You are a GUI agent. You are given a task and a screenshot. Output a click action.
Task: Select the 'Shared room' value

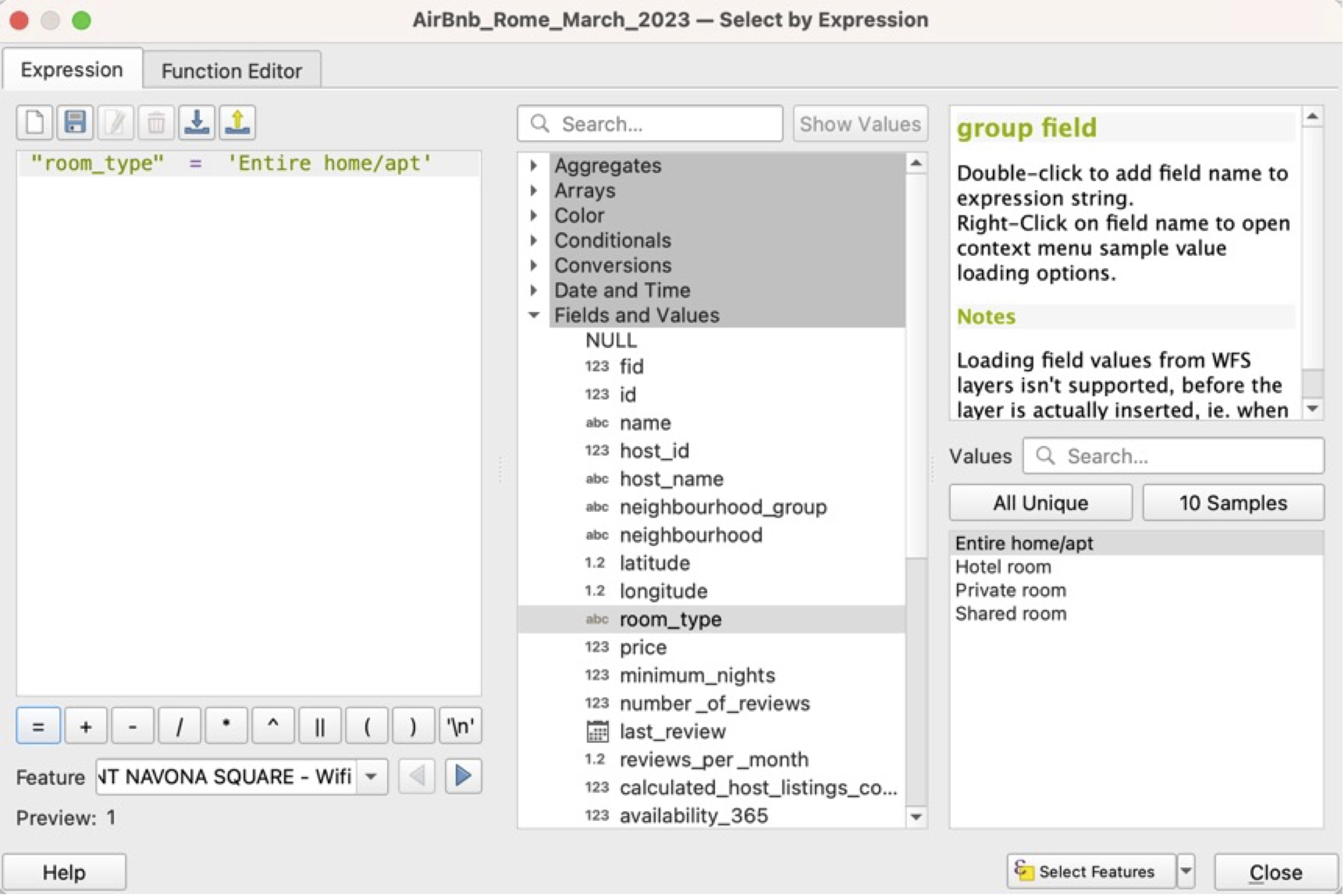(x=1136, y=613)
